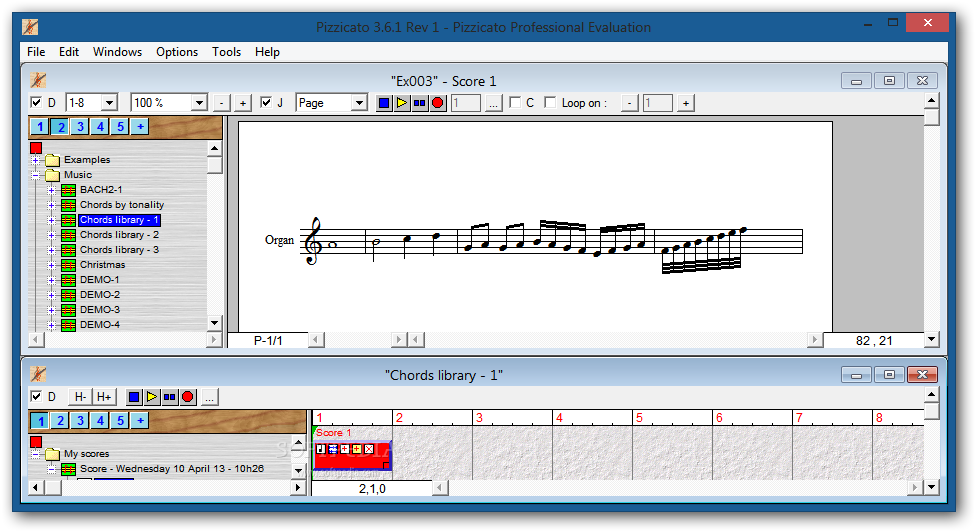Open the Help menu
Image resolution: width=976 pixels, height=532 pixels.
267,52
